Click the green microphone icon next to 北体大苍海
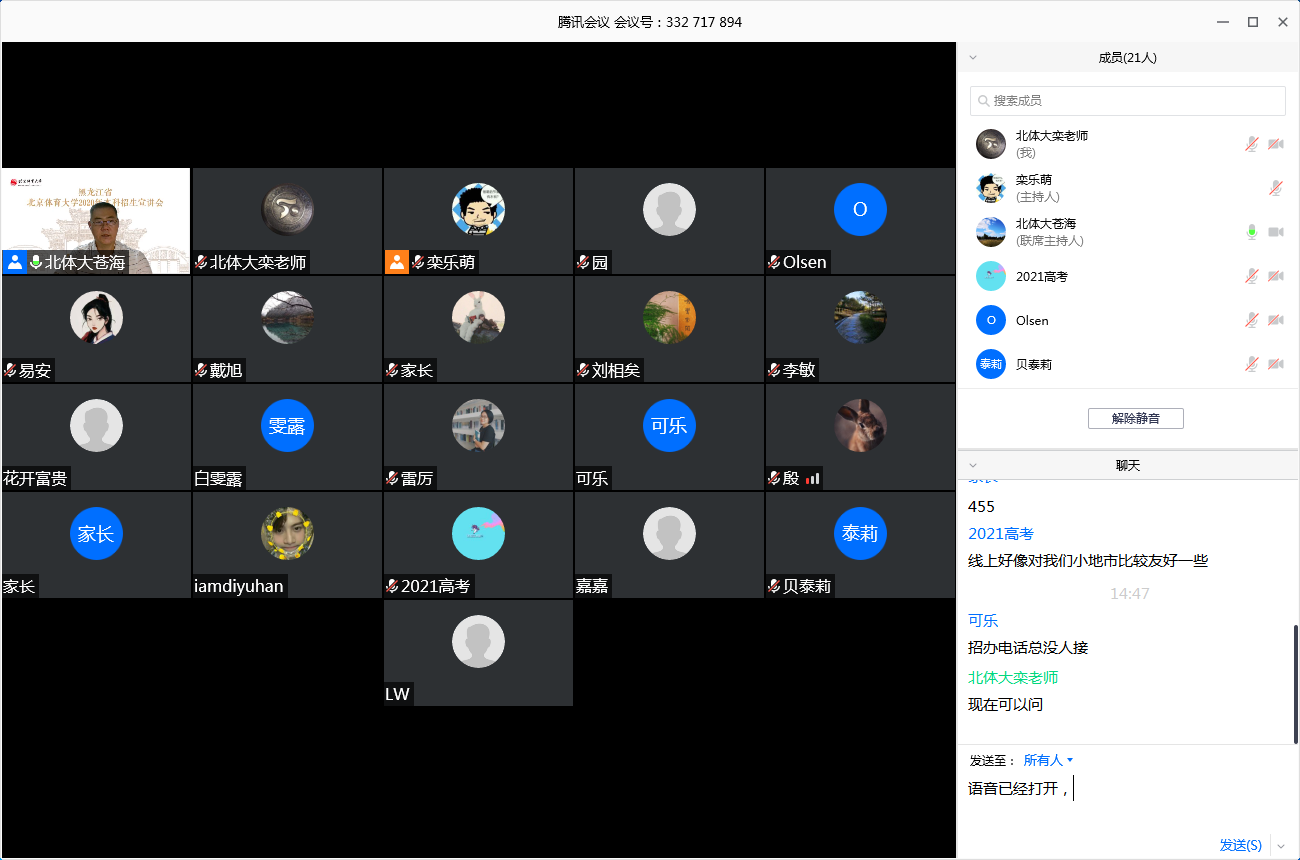This screenshot has height=860, width=1300. point(1251,231)
